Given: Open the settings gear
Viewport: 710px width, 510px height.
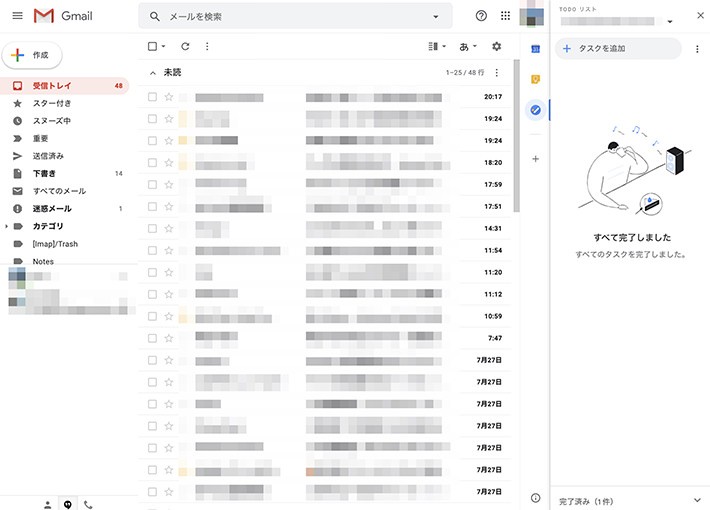Looking at the screenshot, I should click(497, 46).
